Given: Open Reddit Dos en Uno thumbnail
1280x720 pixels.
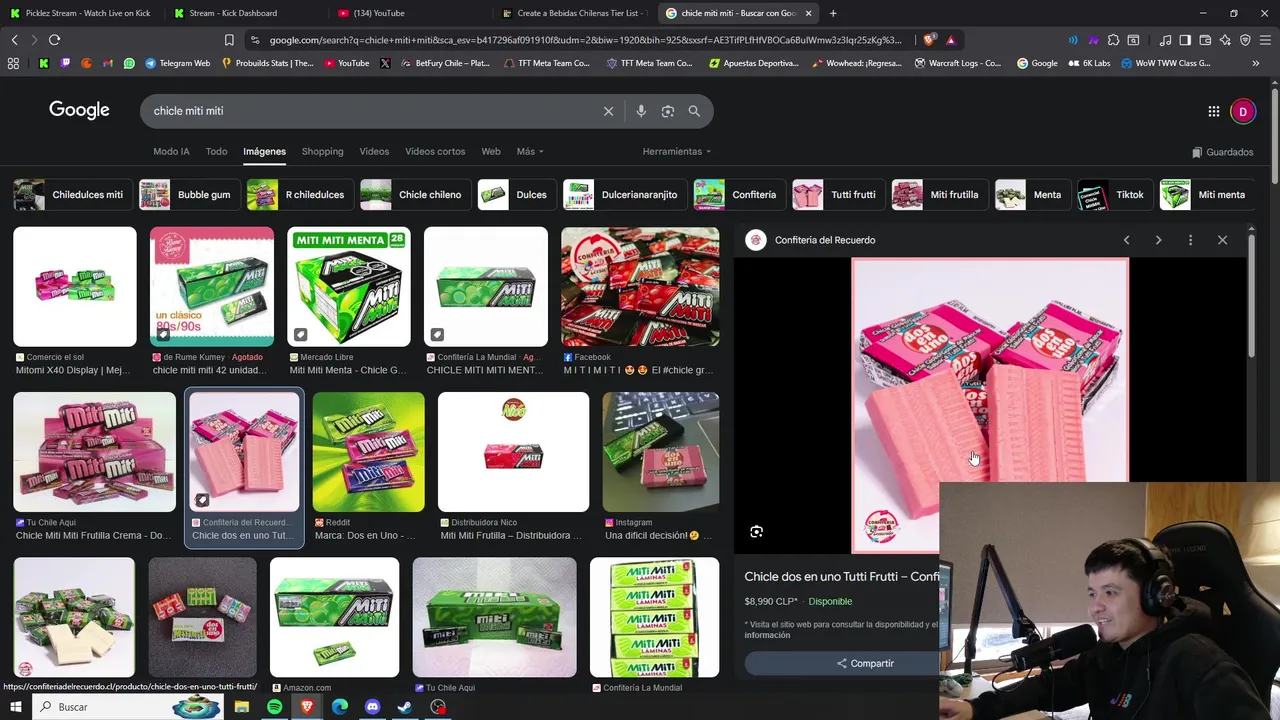Looking at the screenshot, I should 368,452.
